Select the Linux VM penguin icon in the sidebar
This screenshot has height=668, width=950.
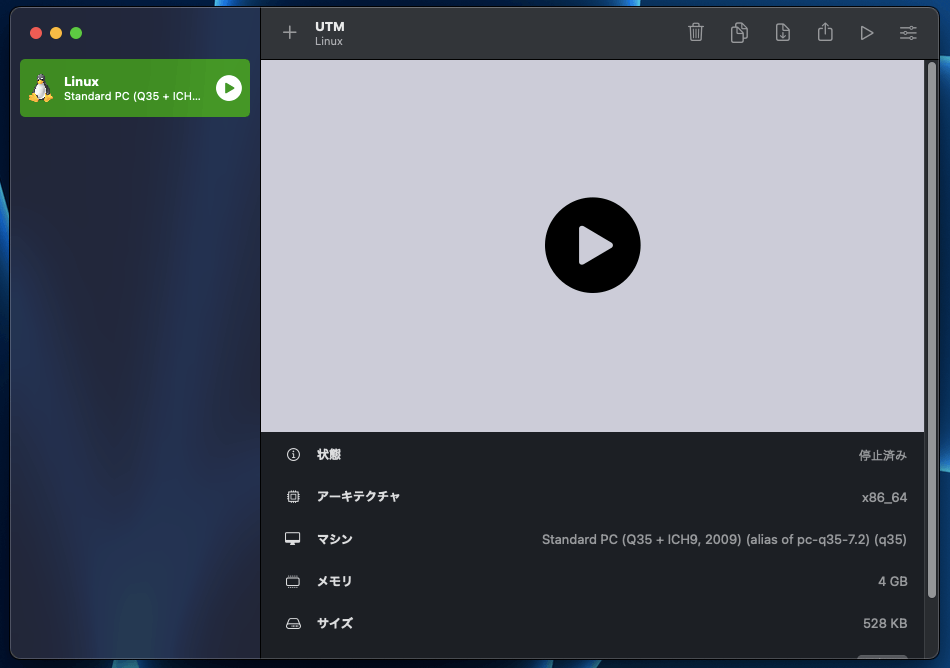point(41,88)
